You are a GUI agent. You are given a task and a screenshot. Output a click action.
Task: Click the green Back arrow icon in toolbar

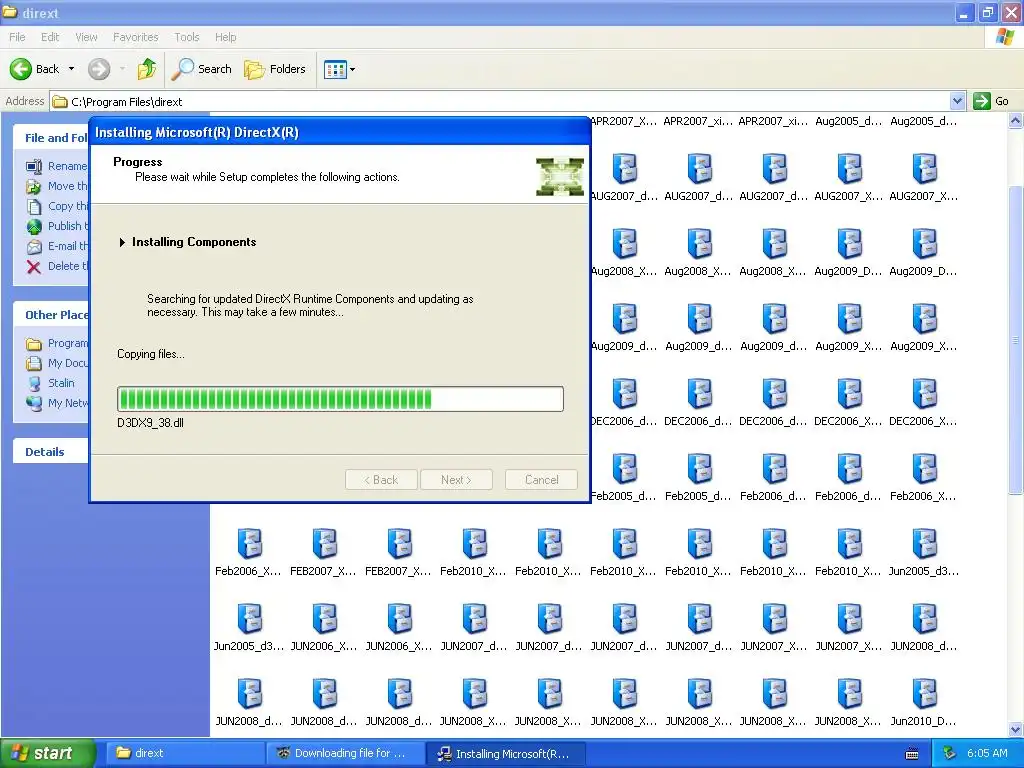[x=20, y=69]
